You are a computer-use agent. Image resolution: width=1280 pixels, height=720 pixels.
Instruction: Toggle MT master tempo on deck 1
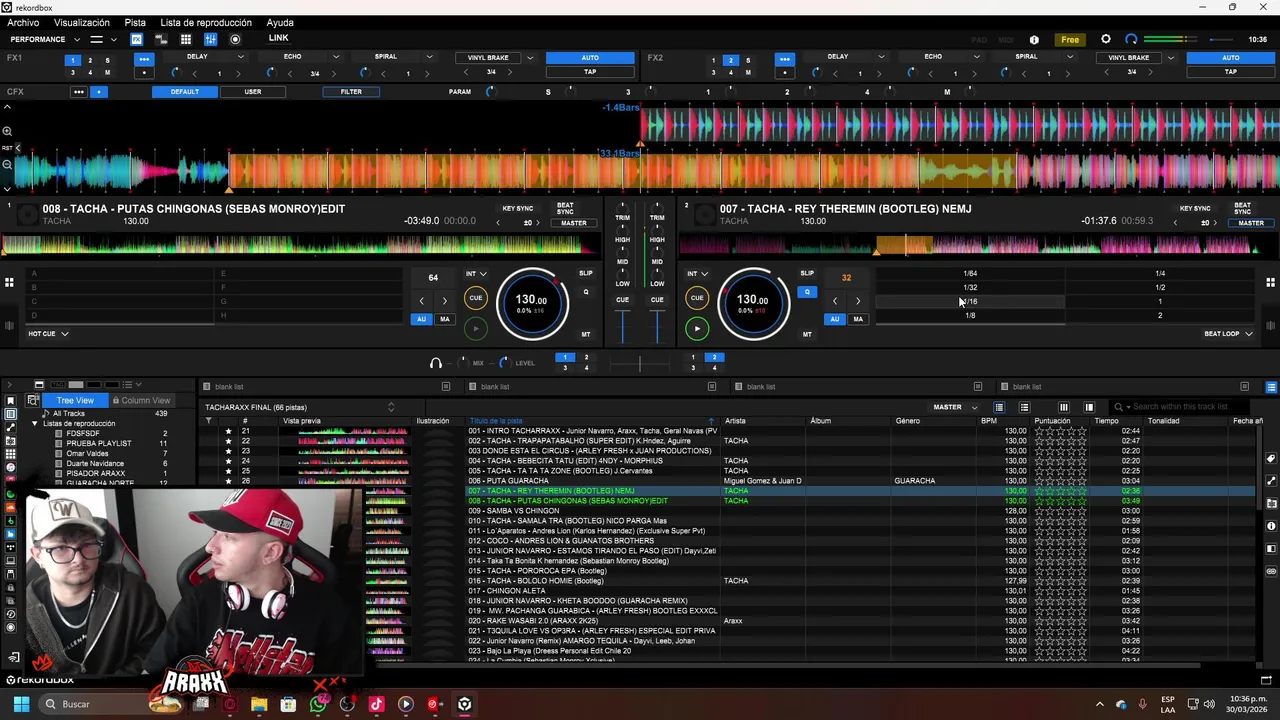(586, 334)
